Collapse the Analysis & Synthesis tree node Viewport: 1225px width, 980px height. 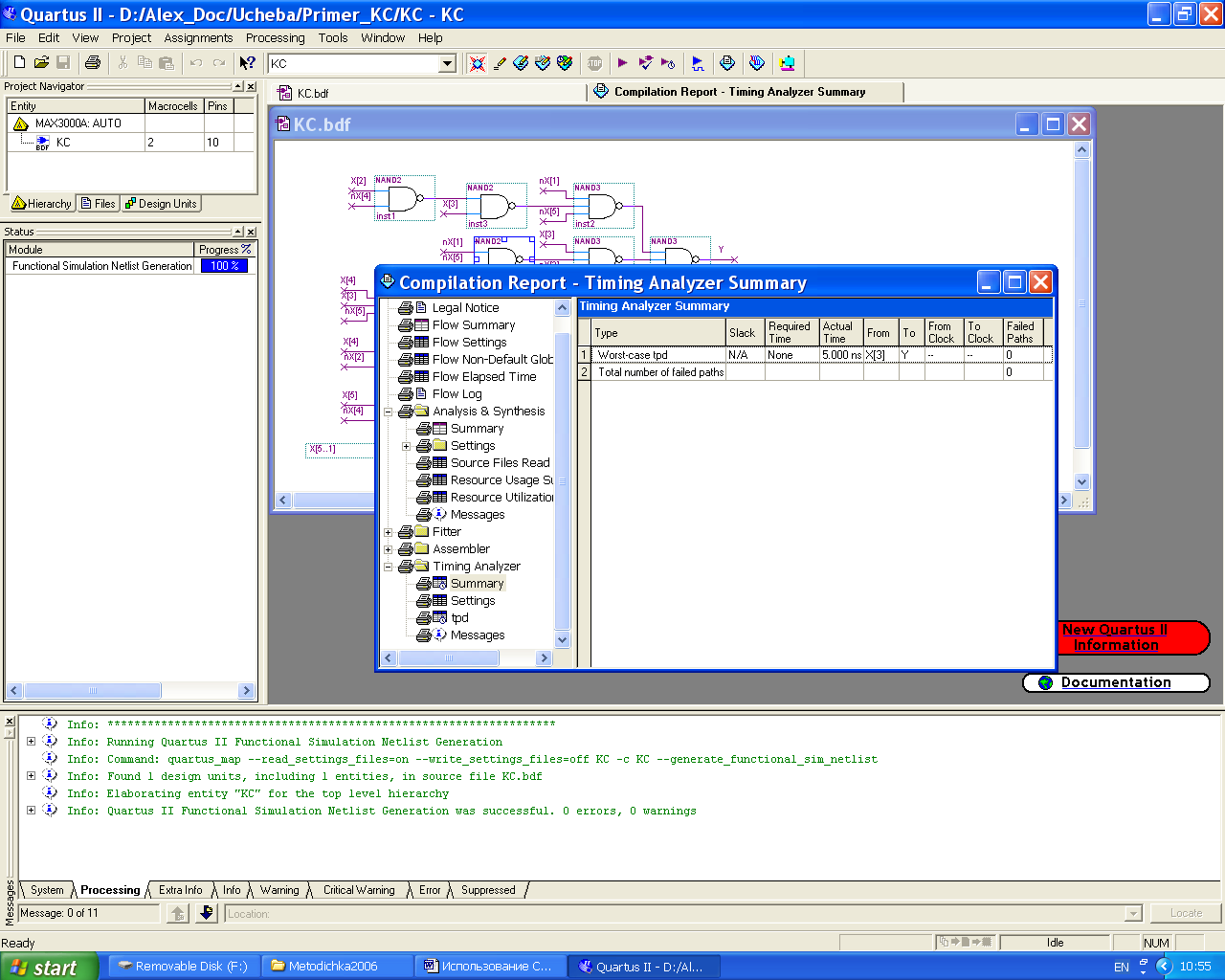pyautogui.click(x=389, y=412)
